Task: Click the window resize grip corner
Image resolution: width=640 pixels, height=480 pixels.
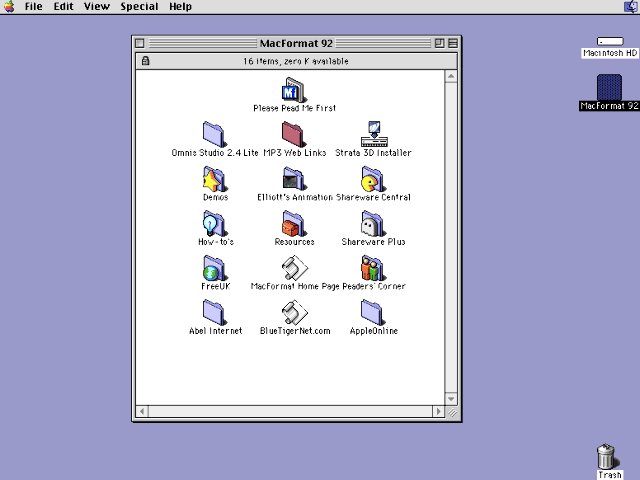Action: [x=452, y=412]
